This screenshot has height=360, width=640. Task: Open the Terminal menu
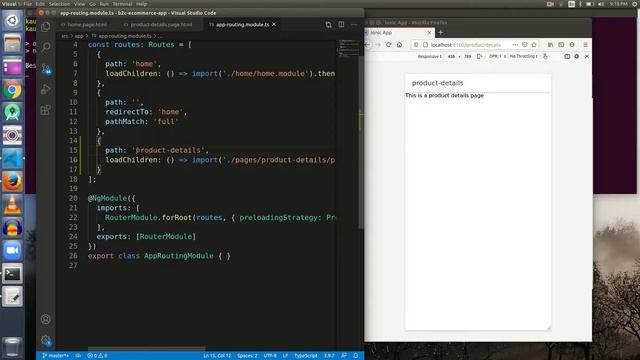click(x=122, y=4)
